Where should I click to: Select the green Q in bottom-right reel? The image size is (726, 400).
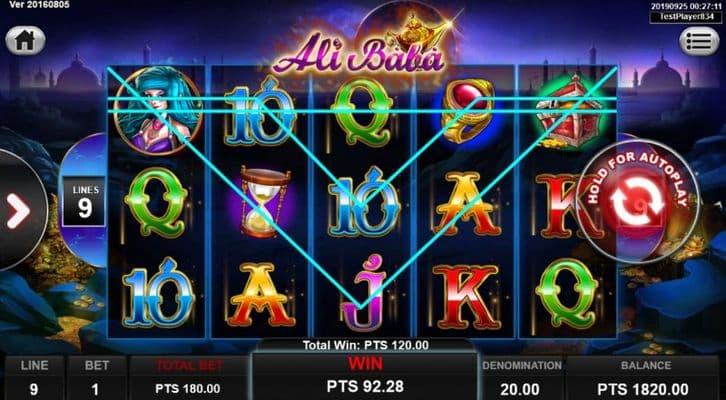point(566,293)
